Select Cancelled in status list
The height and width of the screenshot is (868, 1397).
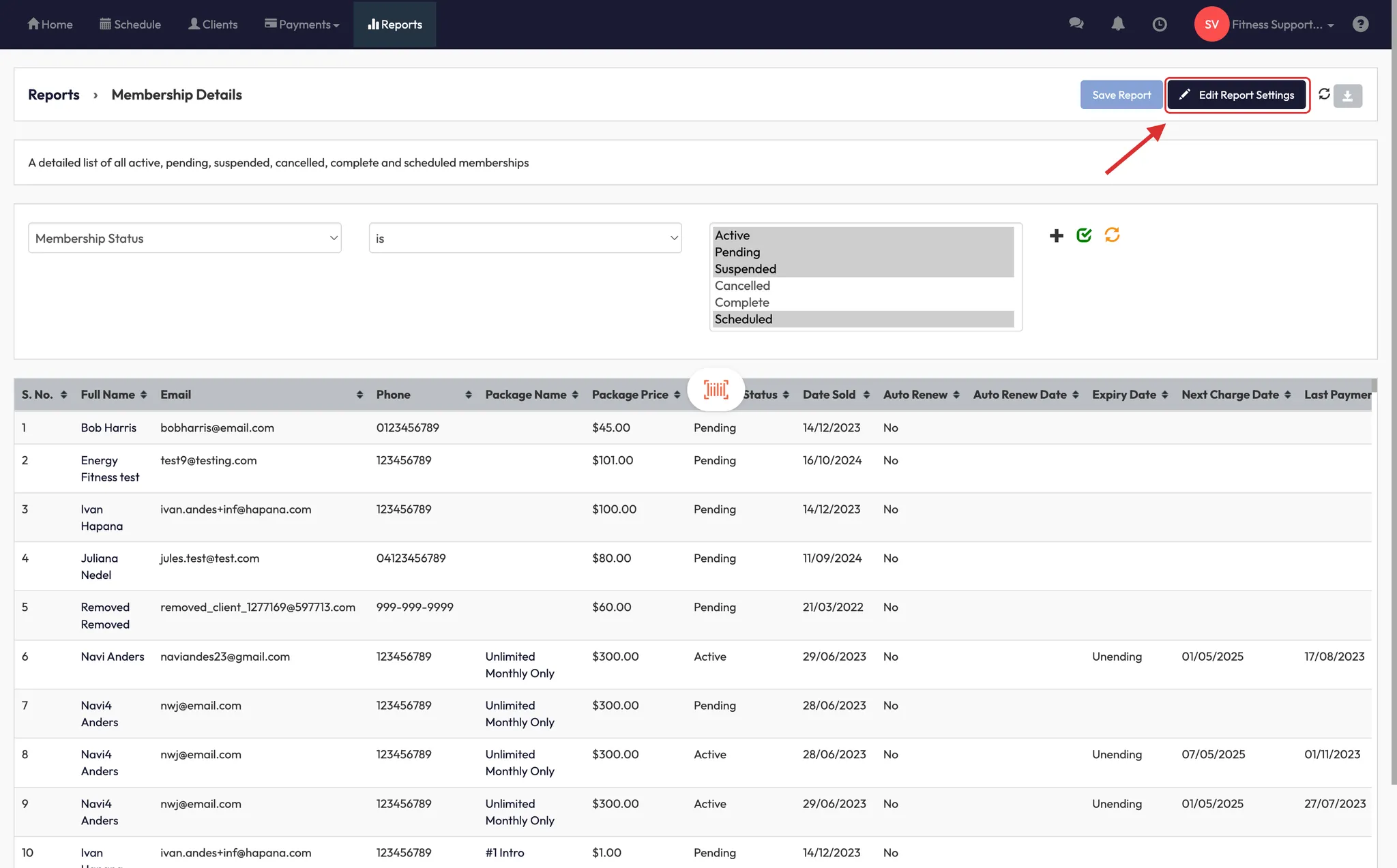pos(742,286)
